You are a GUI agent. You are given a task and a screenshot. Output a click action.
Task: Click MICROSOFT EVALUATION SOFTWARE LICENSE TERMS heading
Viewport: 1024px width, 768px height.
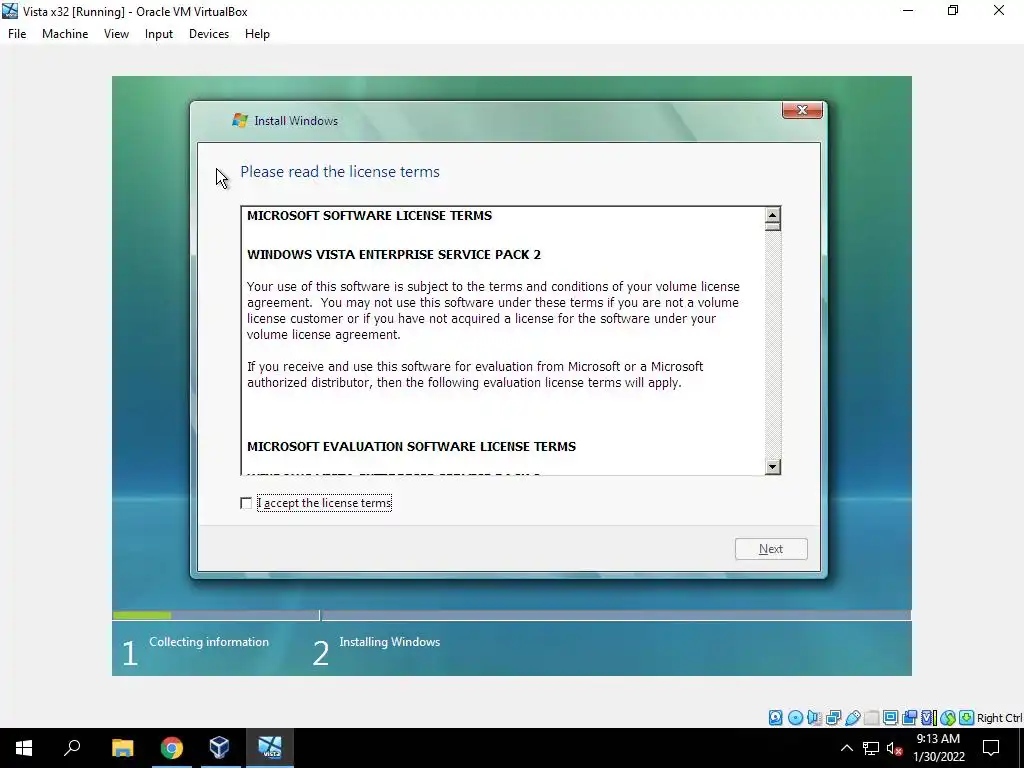(x=411, y=447)
